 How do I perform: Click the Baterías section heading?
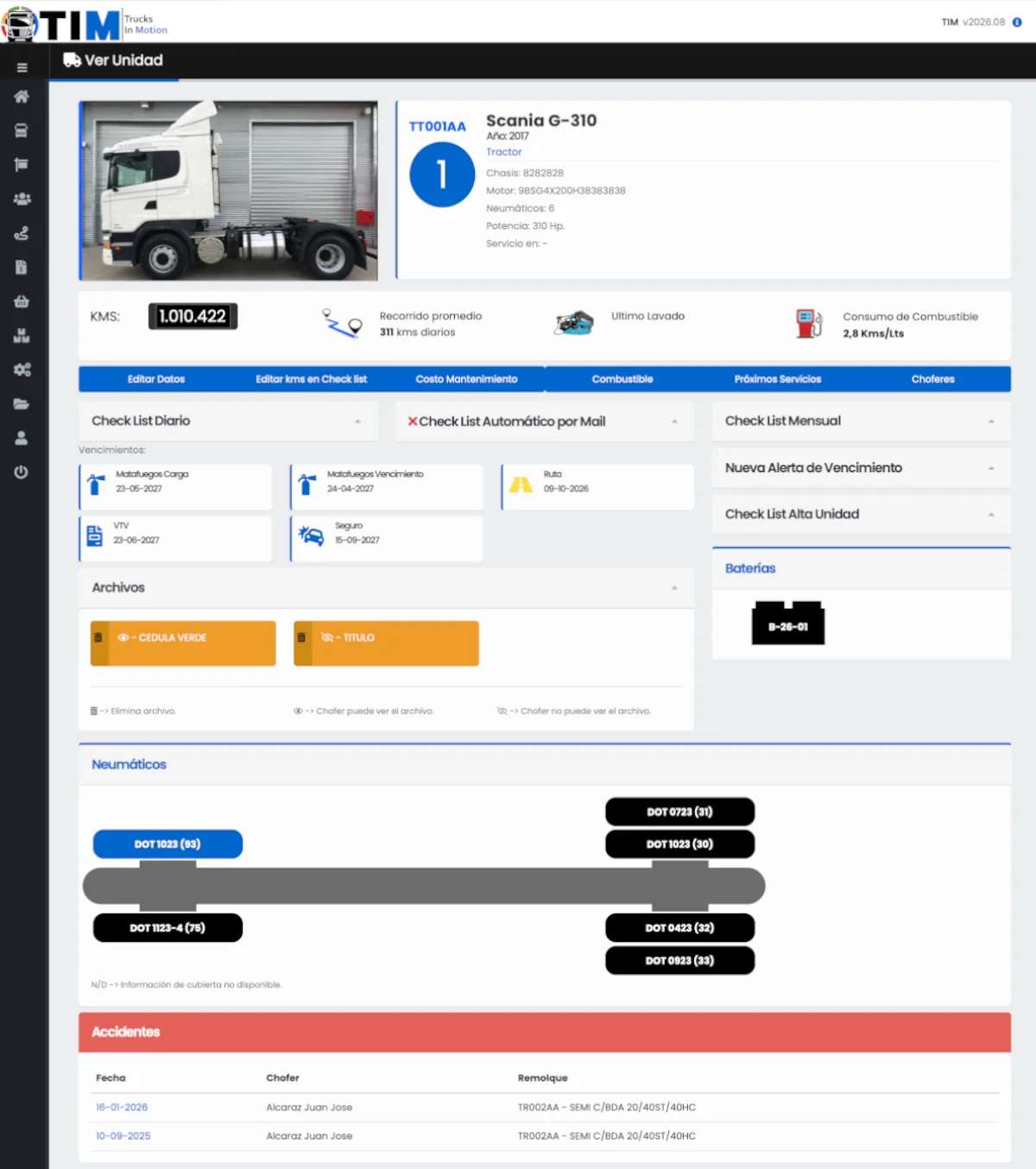pos(750,569)
